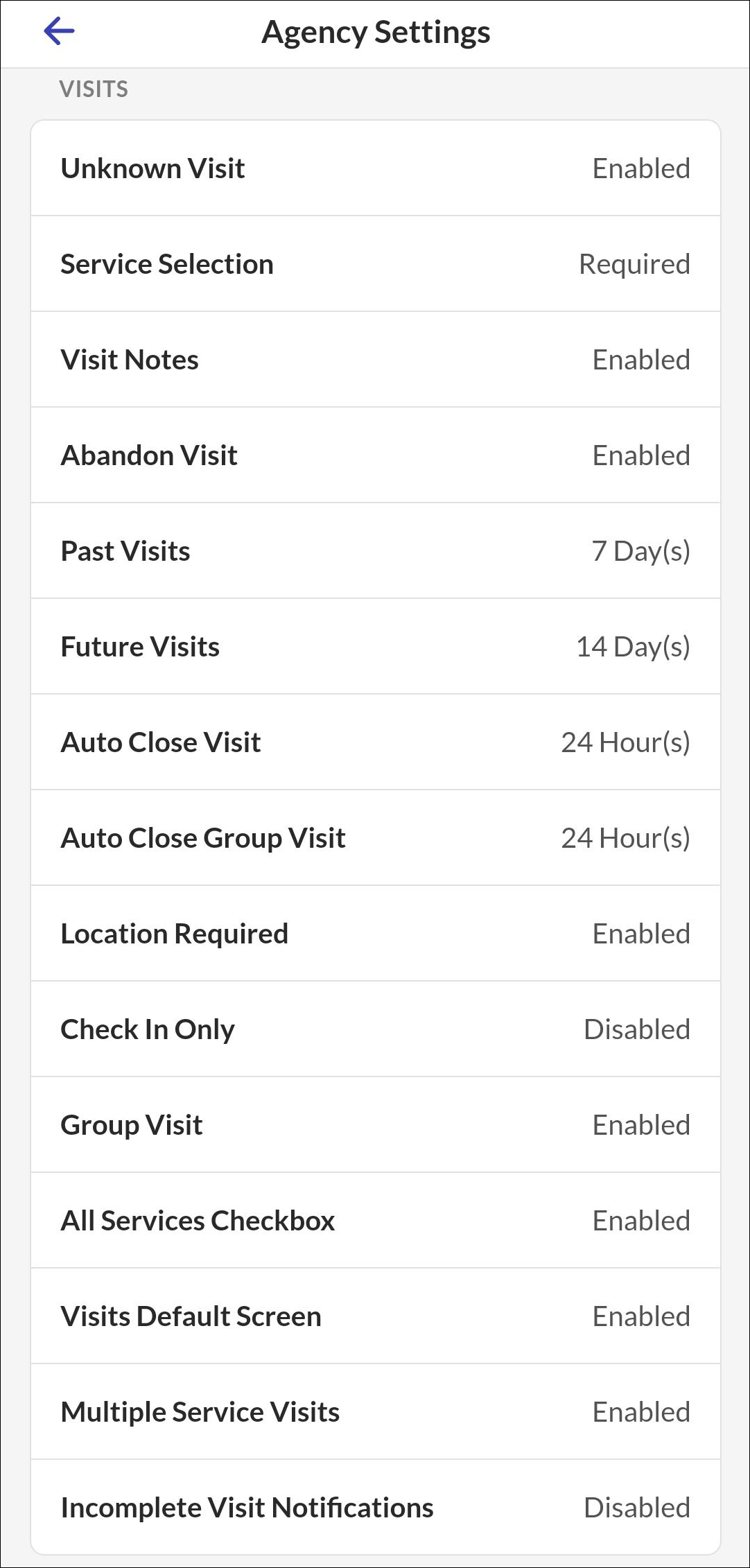
Task: Open the Unknown Visit setting row
Action: click(x=375, y=168)
